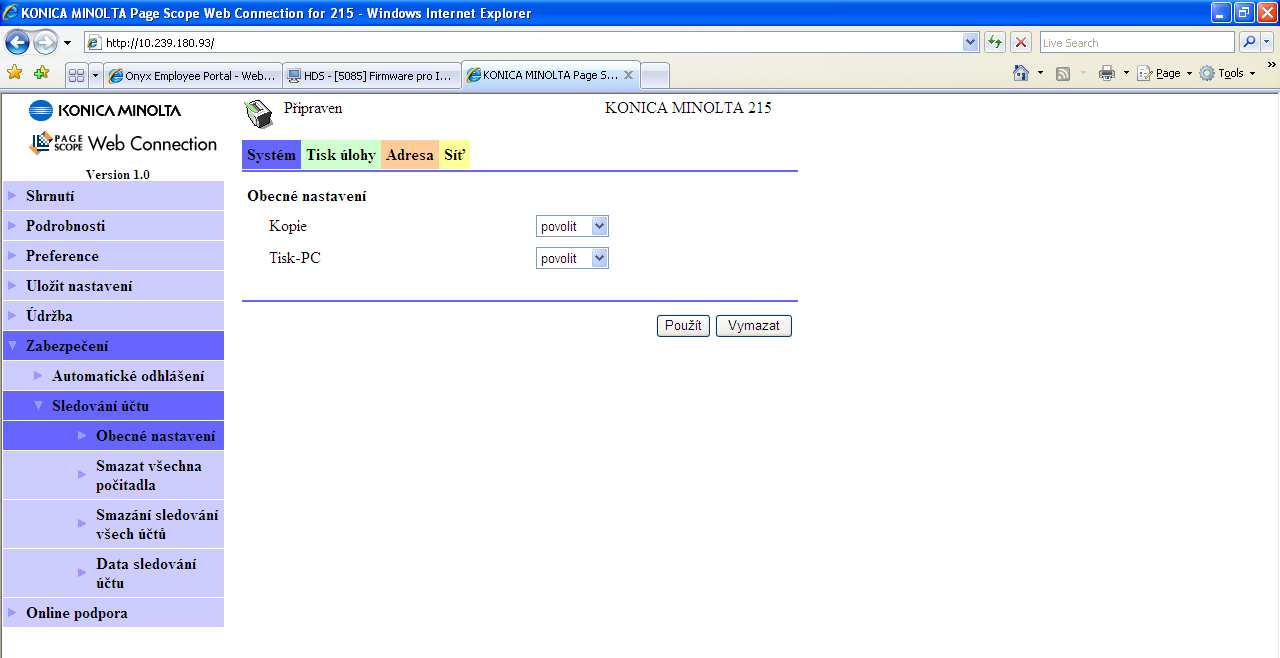Click the Home icon in command bar
1280x658 pixels.
[1021, 73]
